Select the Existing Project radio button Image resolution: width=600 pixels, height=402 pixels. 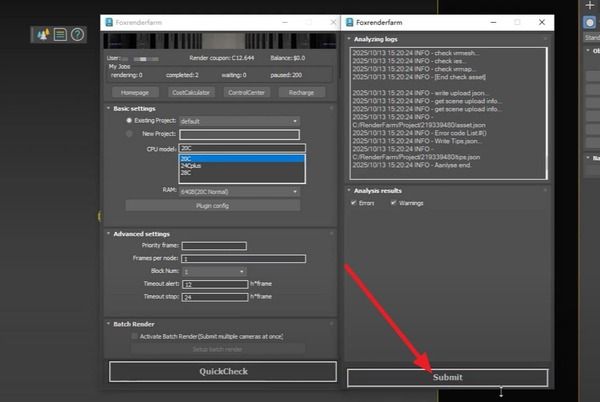(128, 120)
